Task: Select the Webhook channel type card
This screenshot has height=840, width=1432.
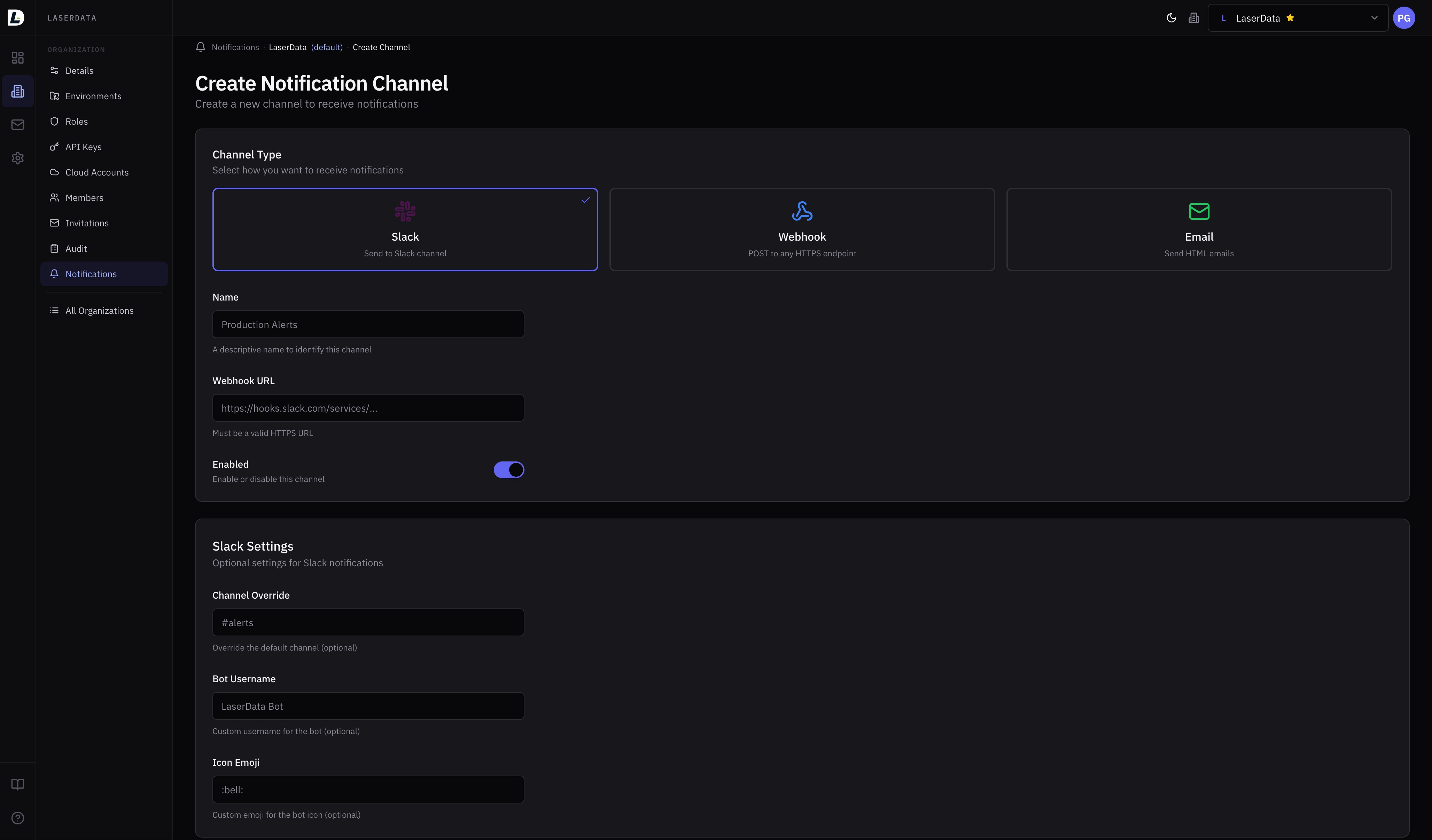Action: pos(802,230)
